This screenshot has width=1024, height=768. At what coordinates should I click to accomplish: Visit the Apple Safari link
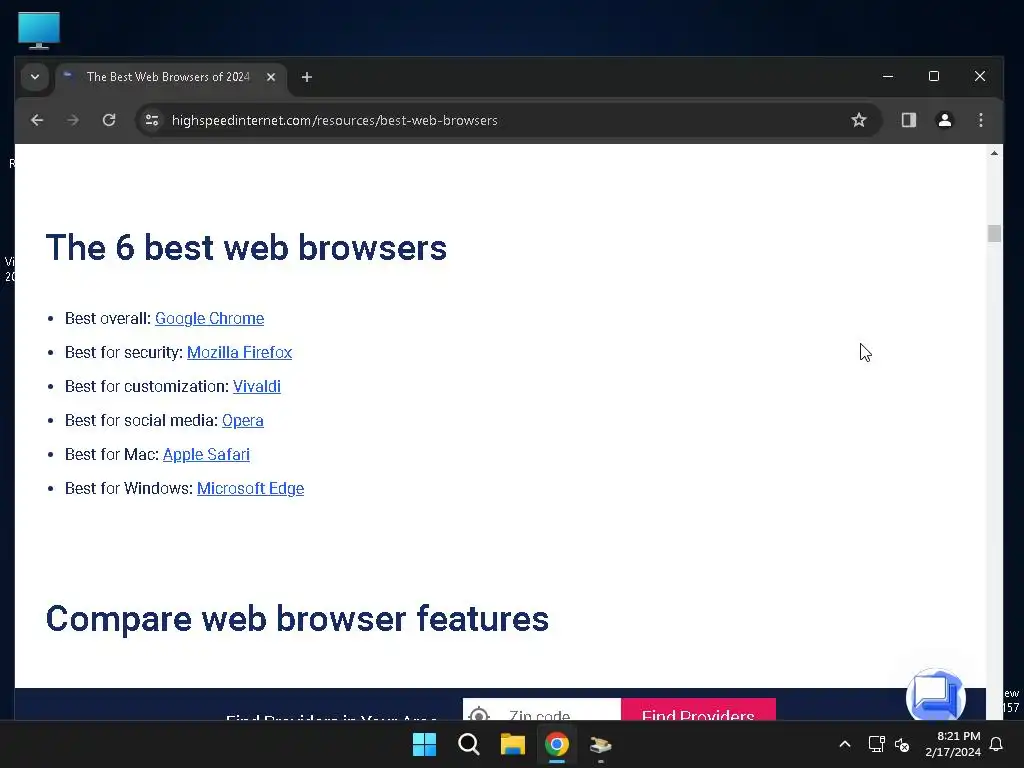click(206, 455)
